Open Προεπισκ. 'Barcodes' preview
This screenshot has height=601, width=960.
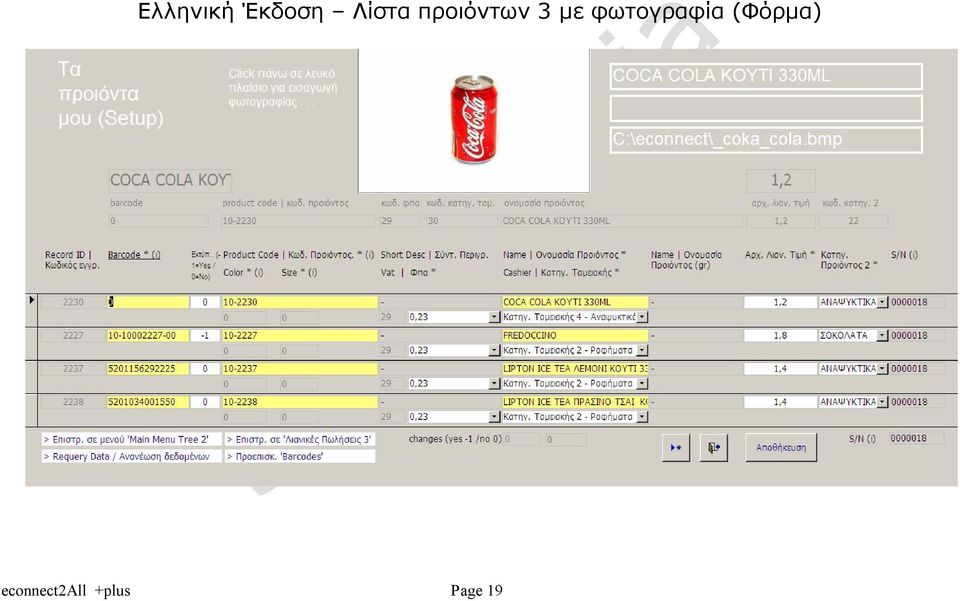(x=299, y=457)
